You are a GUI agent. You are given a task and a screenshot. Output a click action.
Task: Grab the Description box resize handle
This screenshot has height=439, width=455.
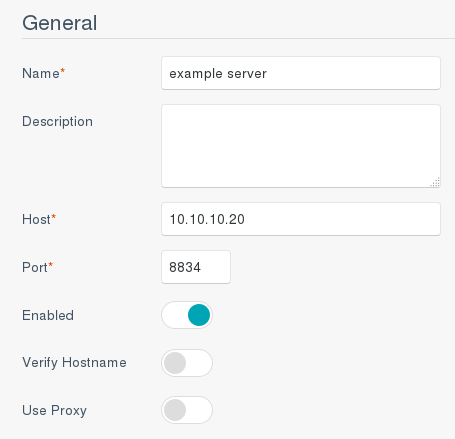tap(435, 182)
